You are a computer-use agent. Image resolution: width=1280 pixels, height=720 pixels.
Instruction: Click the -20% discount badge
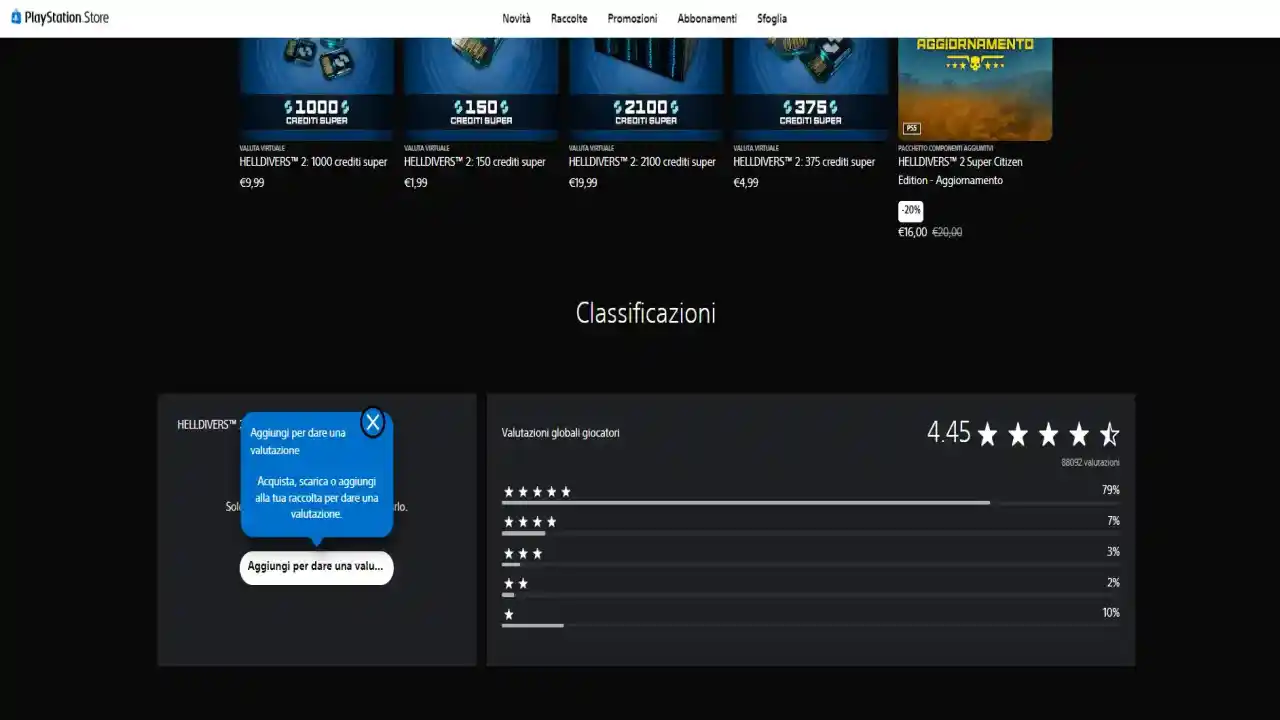(x=910, y=211)
